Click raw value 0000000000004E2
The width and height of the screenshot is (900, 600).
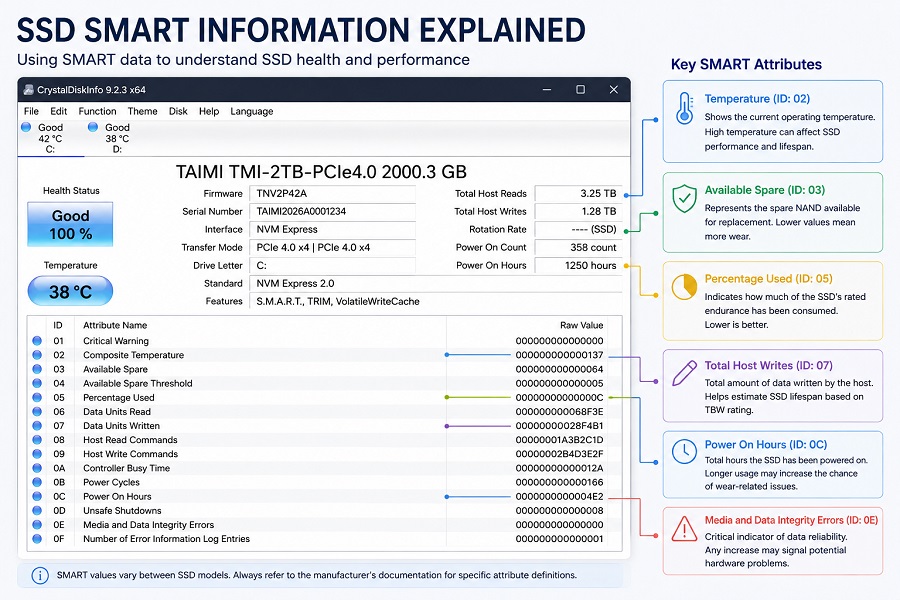560,496
